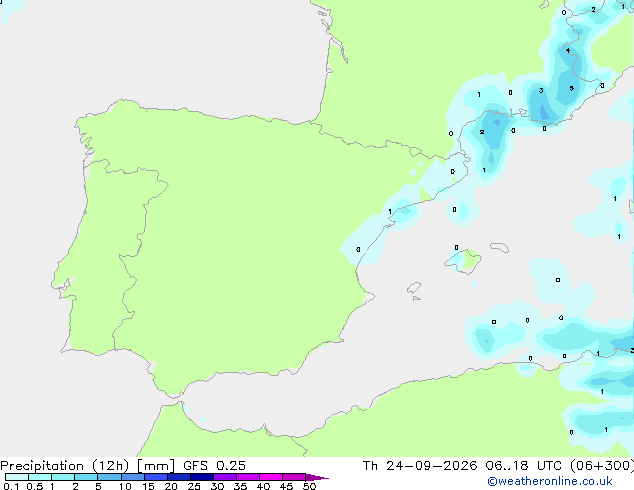This screenshot has width=634, height=490.
Task: Pick the bright magenta 40–45 mm swatch
Action: click(271, 477)
